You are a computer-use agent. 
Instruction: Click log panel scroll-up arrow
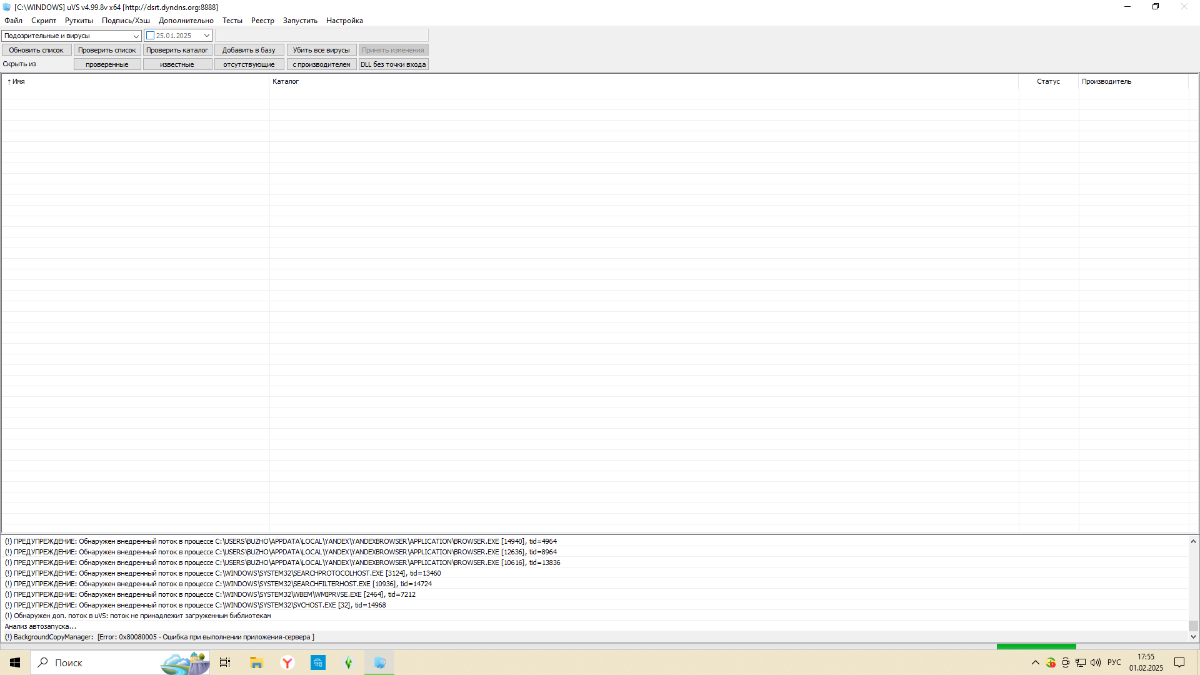coord(1193,540)
